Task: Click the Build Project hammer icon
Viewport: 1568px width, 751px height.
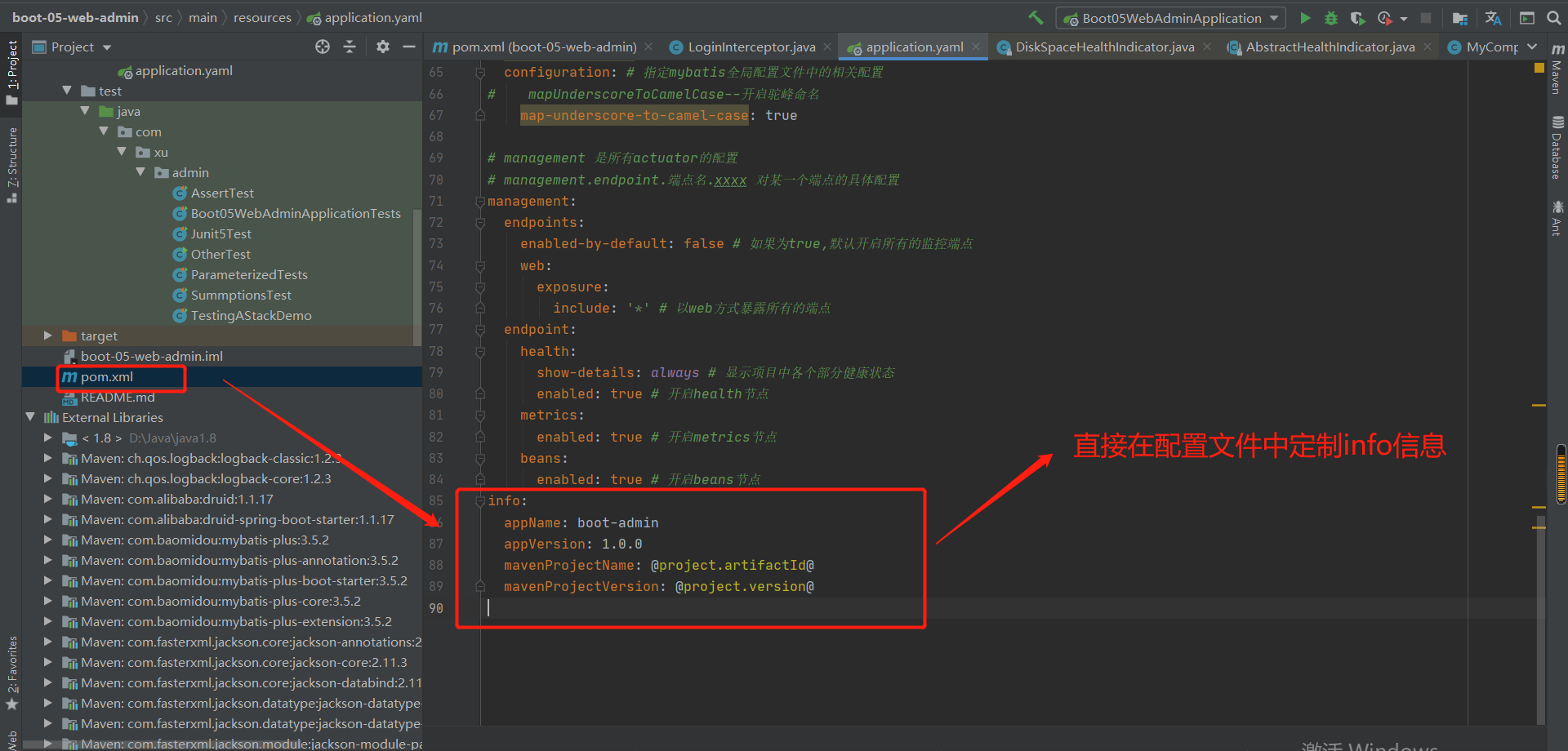Action: (1036, 18)
